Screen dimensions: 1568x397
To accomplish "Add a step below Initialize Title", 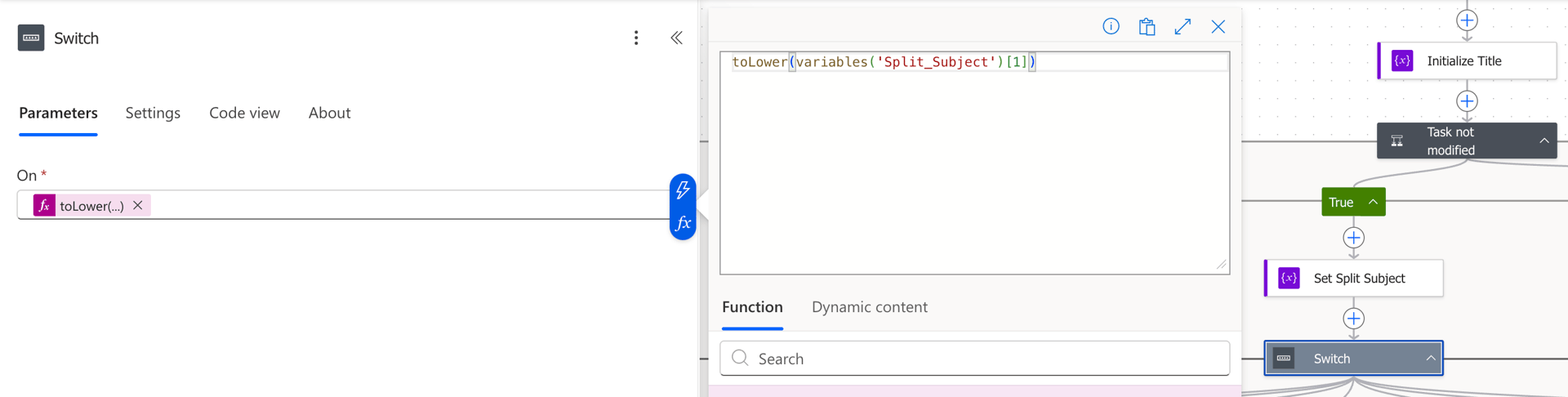I will (x=1467, y=101).
